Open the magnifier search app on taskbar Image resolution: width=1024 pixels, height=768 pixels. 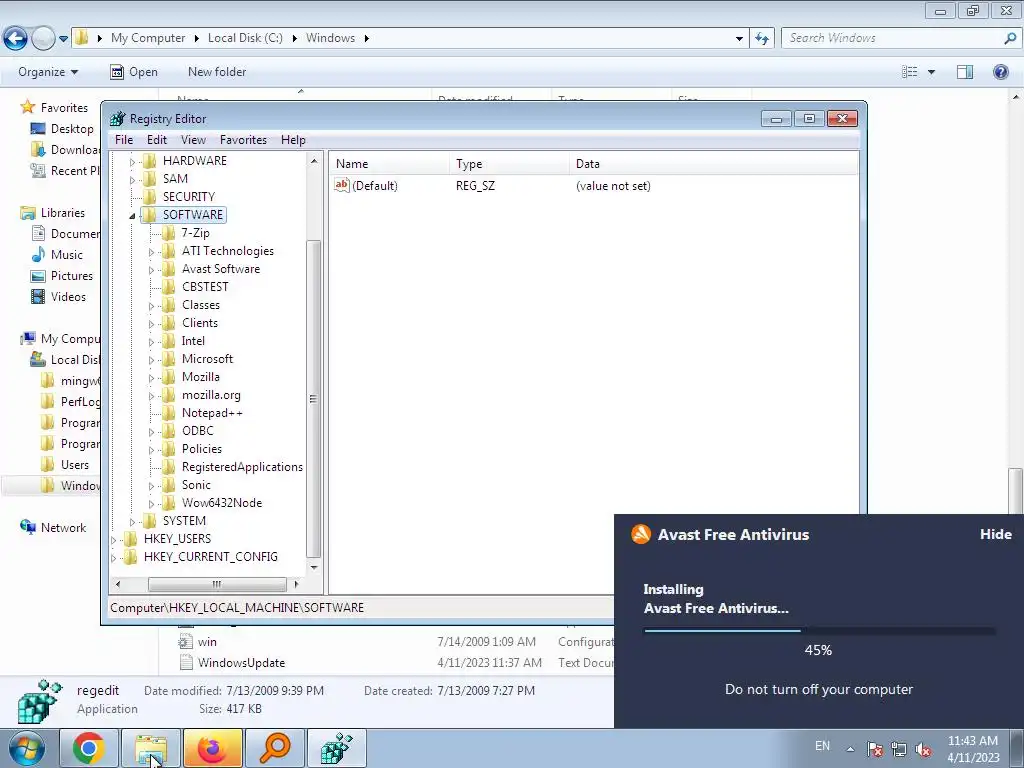(x=274, y=748)
